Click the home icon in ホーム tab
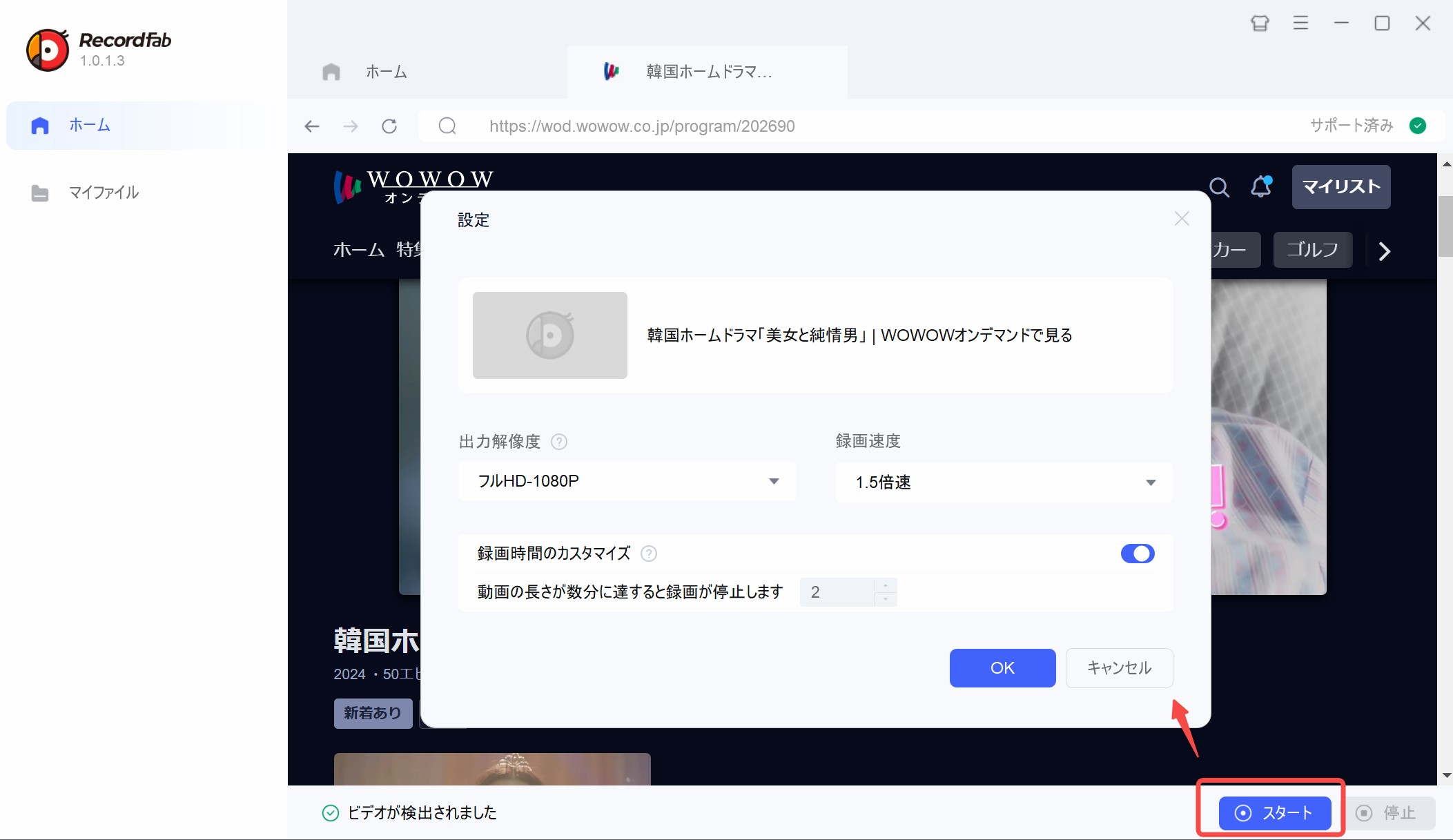 click(x=331, y=72)
